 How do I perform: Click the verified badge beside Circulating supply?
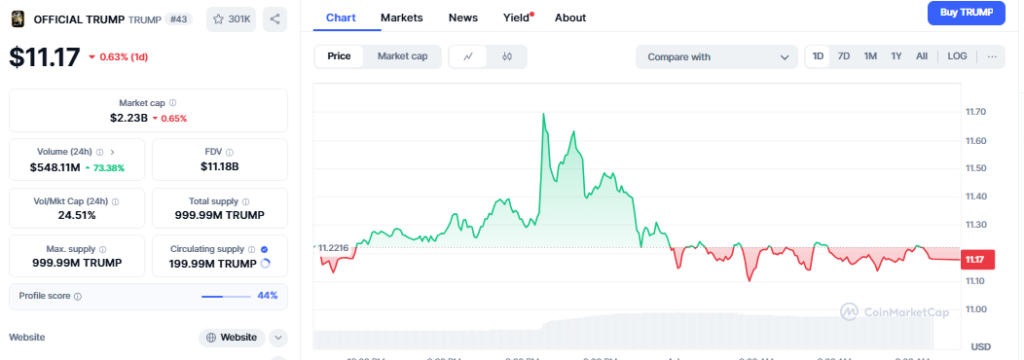(x=264, y=249)
